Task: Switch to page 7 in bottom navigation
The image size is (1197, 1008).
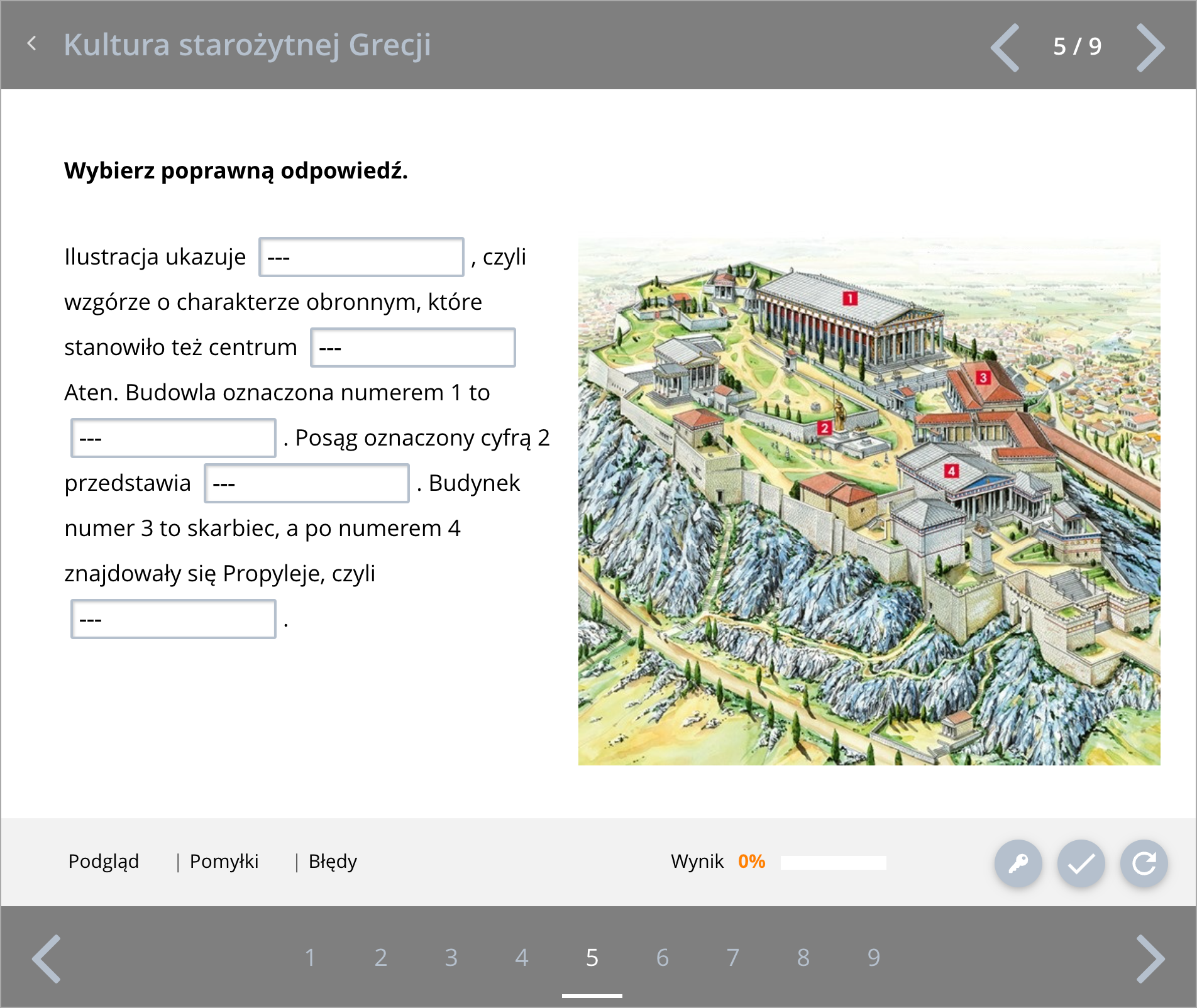Action: coord(732,958)
